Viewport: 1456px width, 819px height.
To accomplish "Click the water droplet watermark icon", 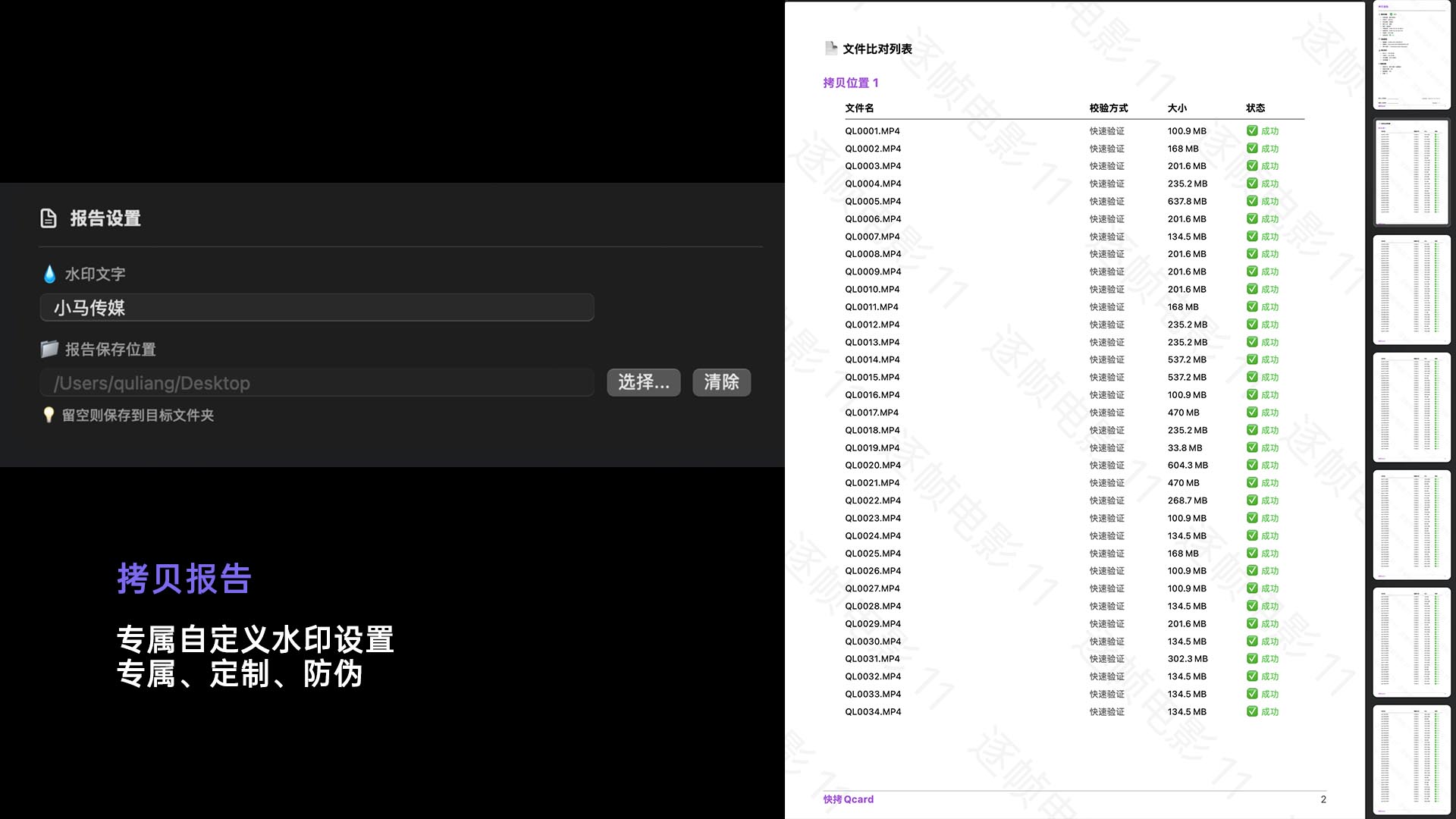I will [x=49, y=274].
